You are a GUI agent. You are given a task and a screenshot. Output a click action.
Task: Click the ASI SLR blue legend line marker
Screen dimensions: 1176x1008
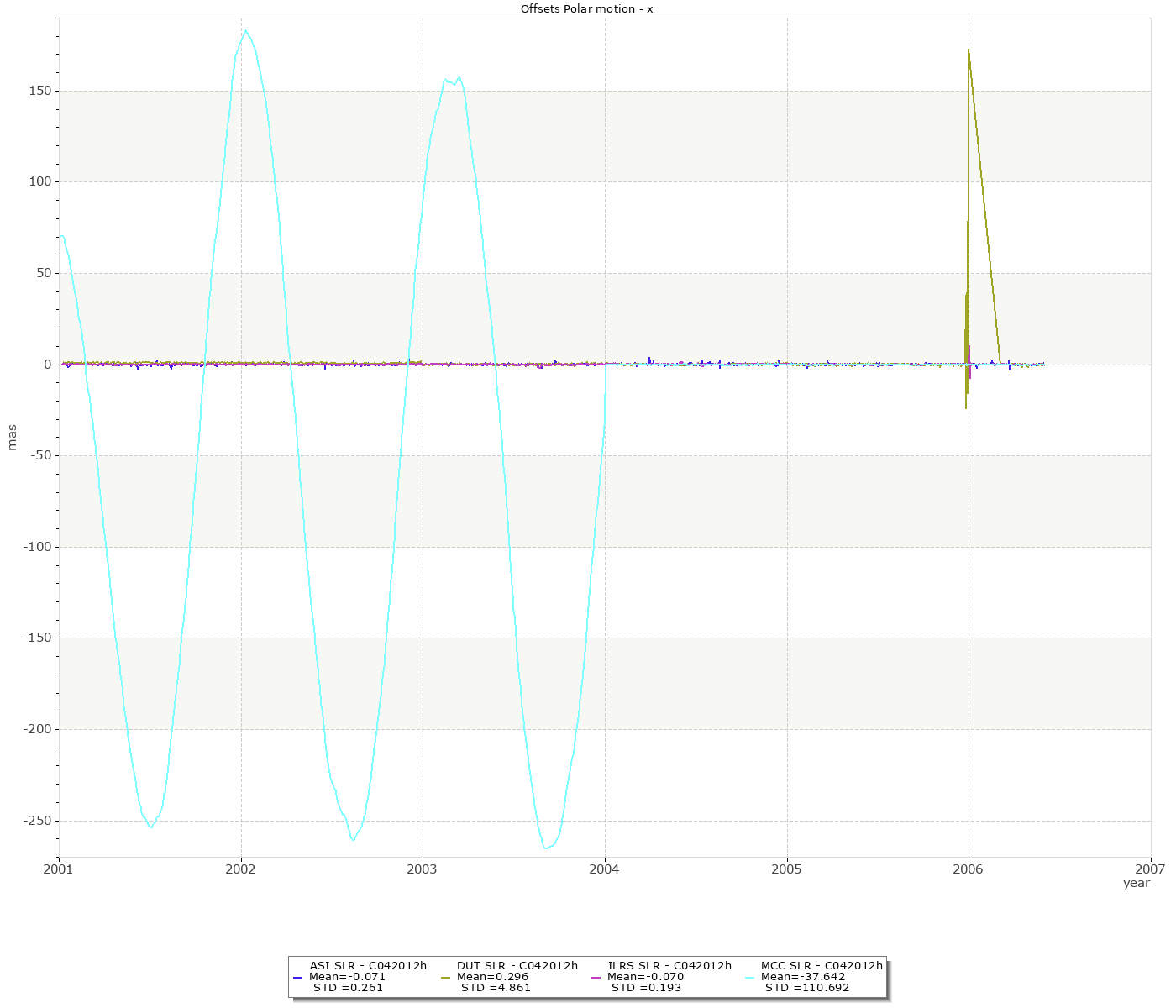[297, 978]
